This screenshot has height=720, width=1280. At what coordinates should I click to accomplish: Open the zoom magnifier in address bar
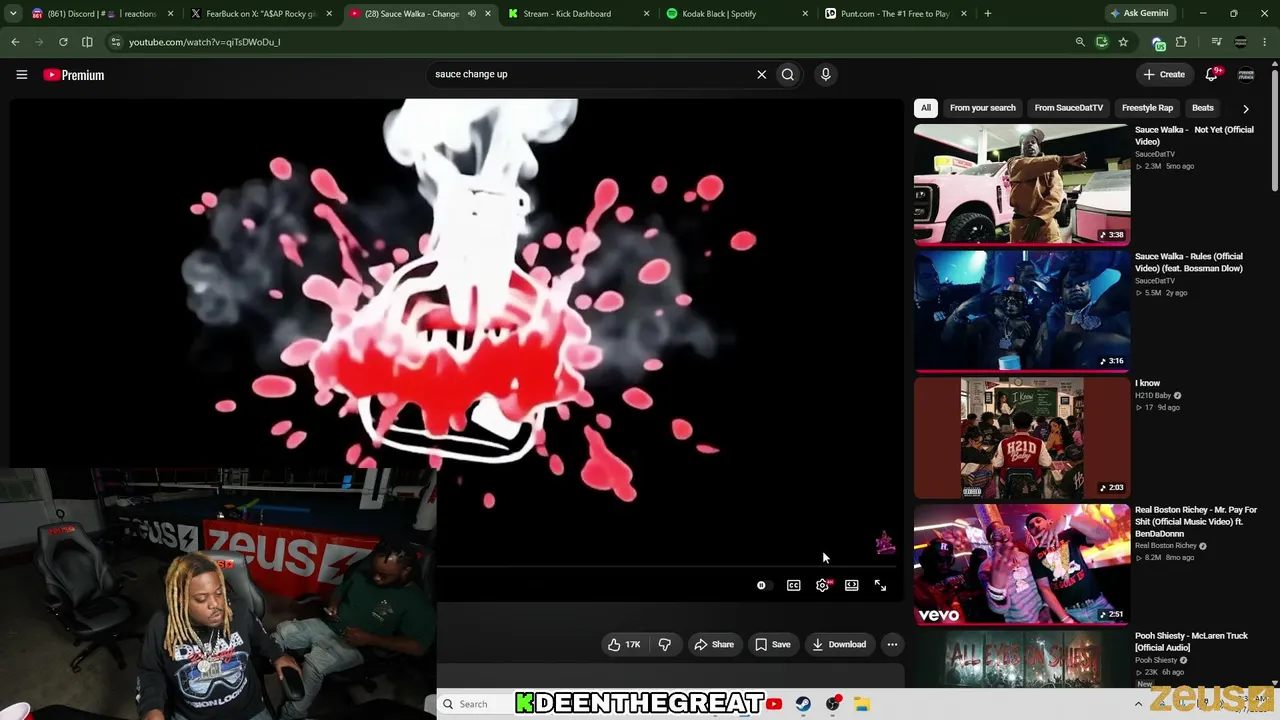click(1080, 42)
